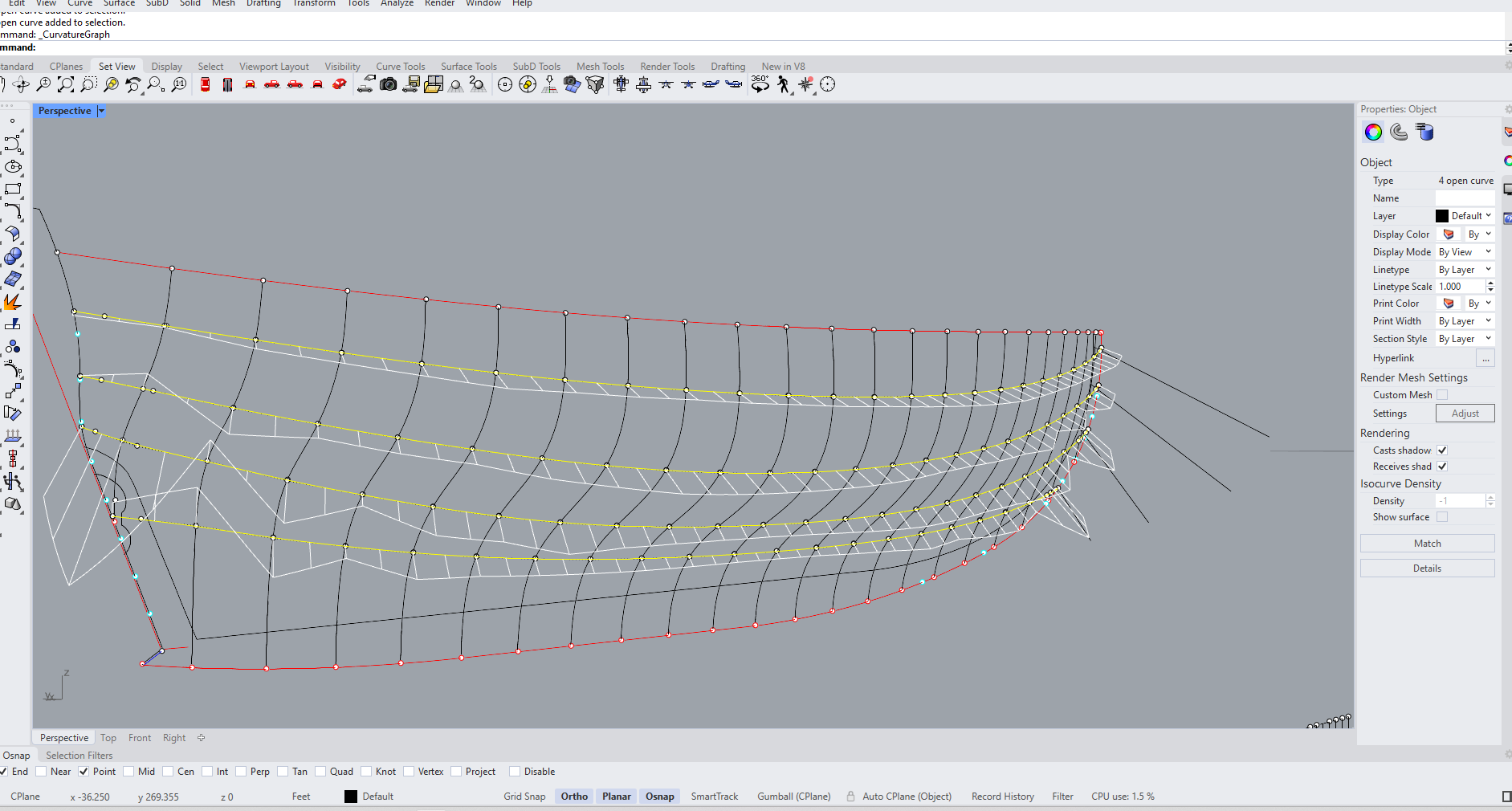Screen dimensions: 1512x811
Task: Click the Boolean spheres tool icon
Action: pos(12,257)
